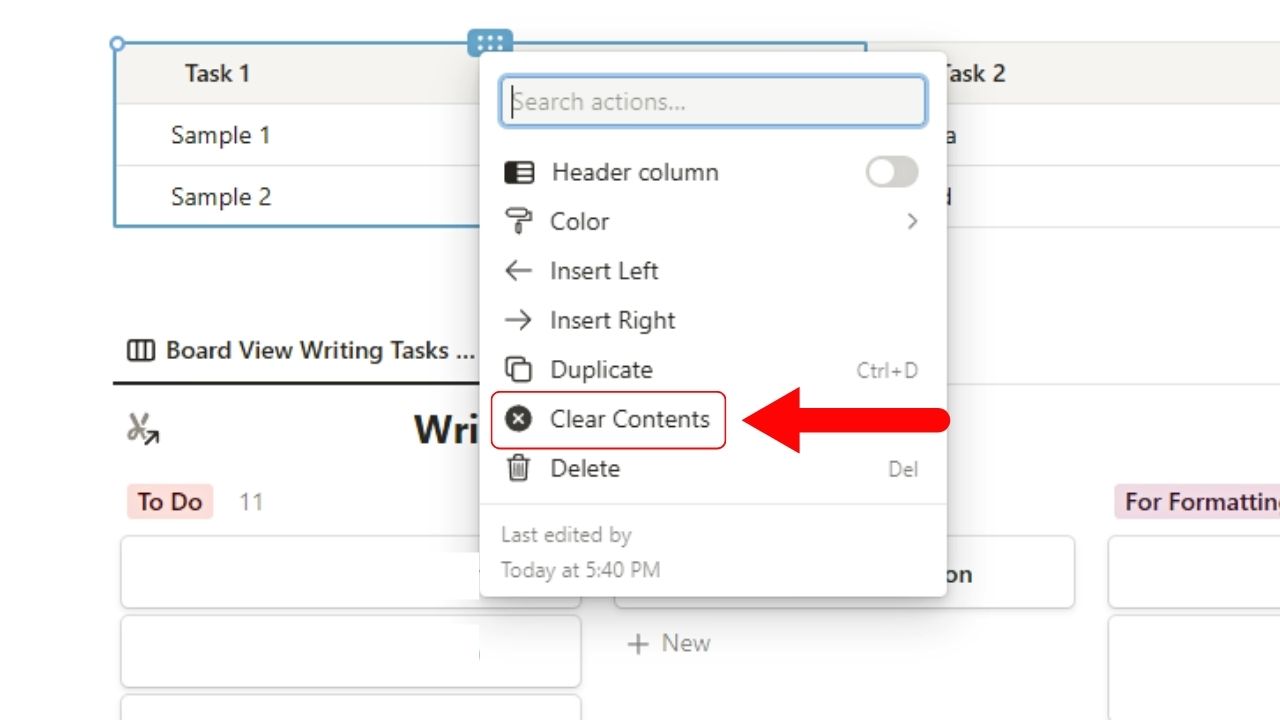Click the blue column drag handle icon
The image size is (1280, 720).
[489, 42]
